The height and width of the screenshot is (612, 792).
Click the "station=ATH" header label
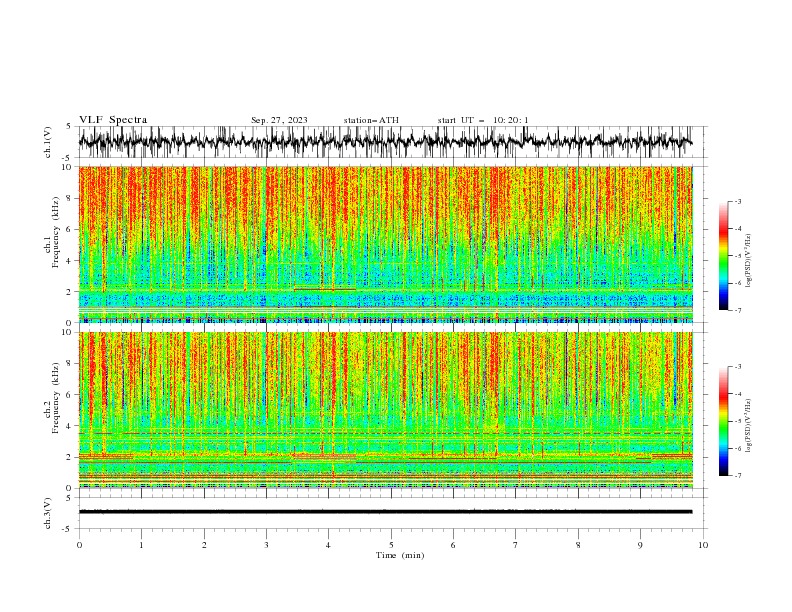(x=371, y=120)
